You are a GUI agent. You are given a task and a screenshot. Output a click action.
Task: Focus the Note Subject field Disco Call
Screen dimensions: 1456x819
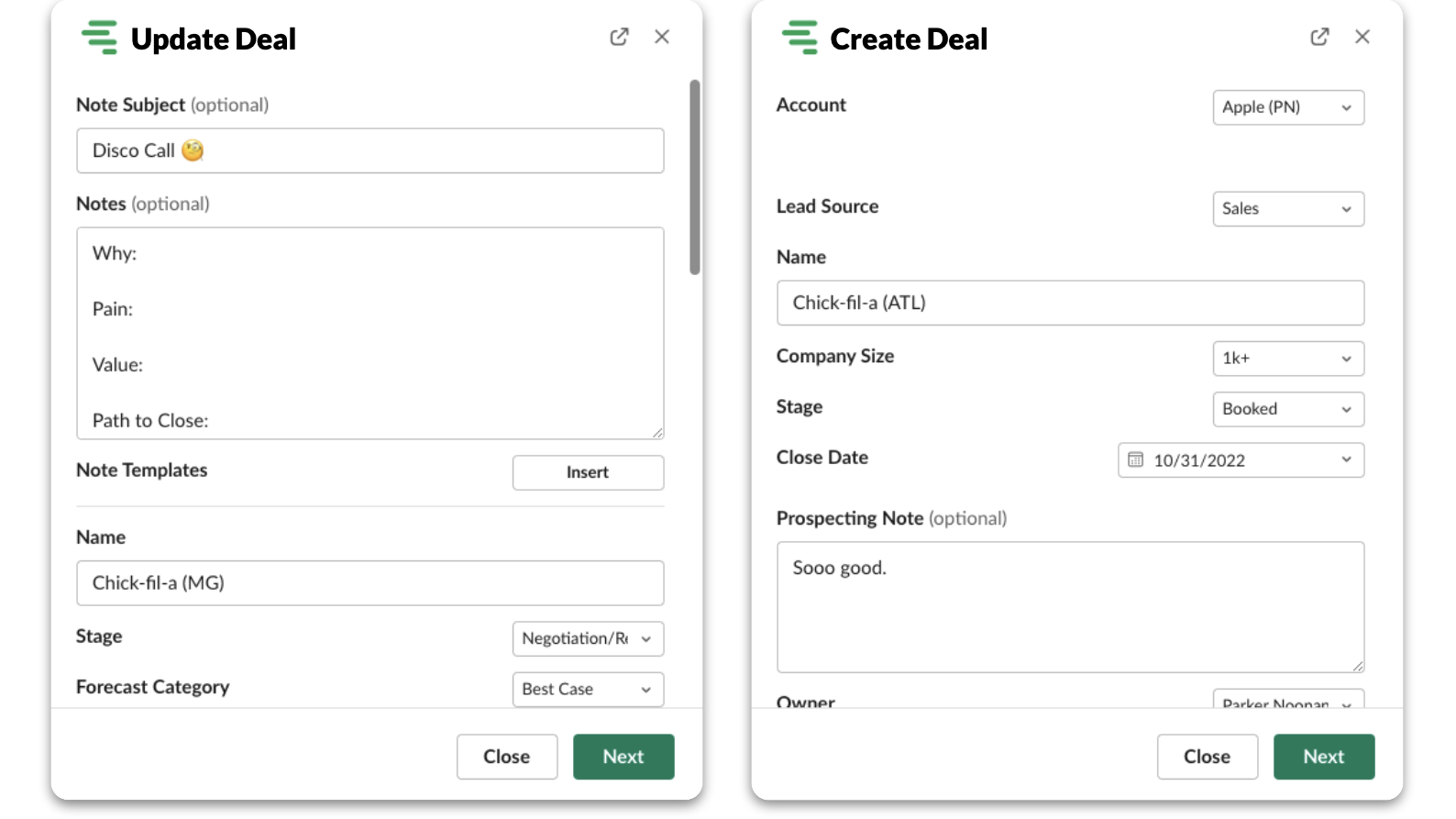tap(370, 150)
